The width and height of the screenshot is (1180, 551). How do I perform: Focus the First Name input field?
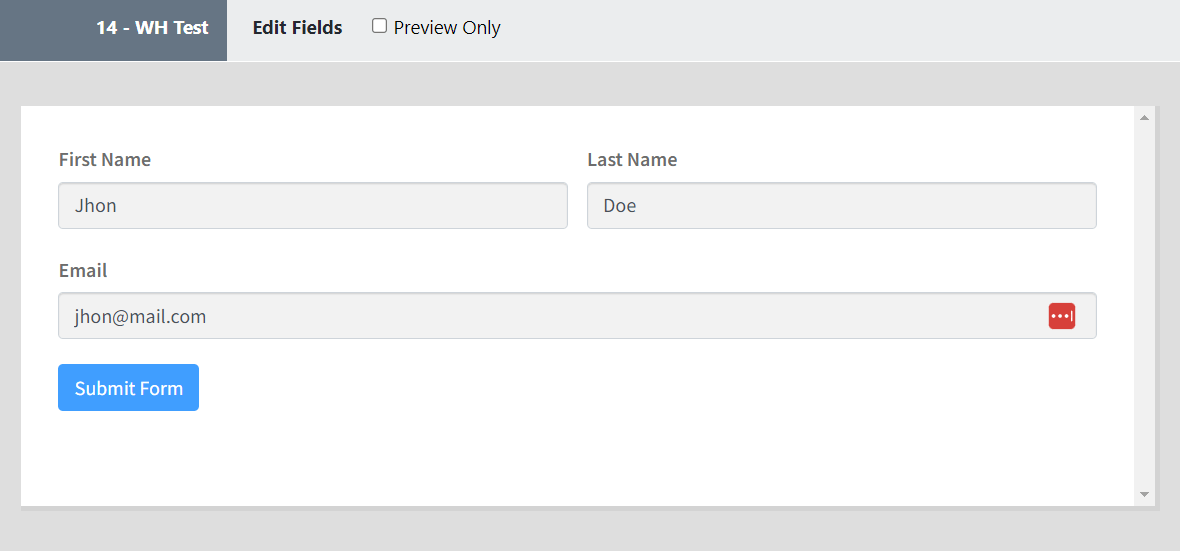pyautogui.click(x=312, y=206)
